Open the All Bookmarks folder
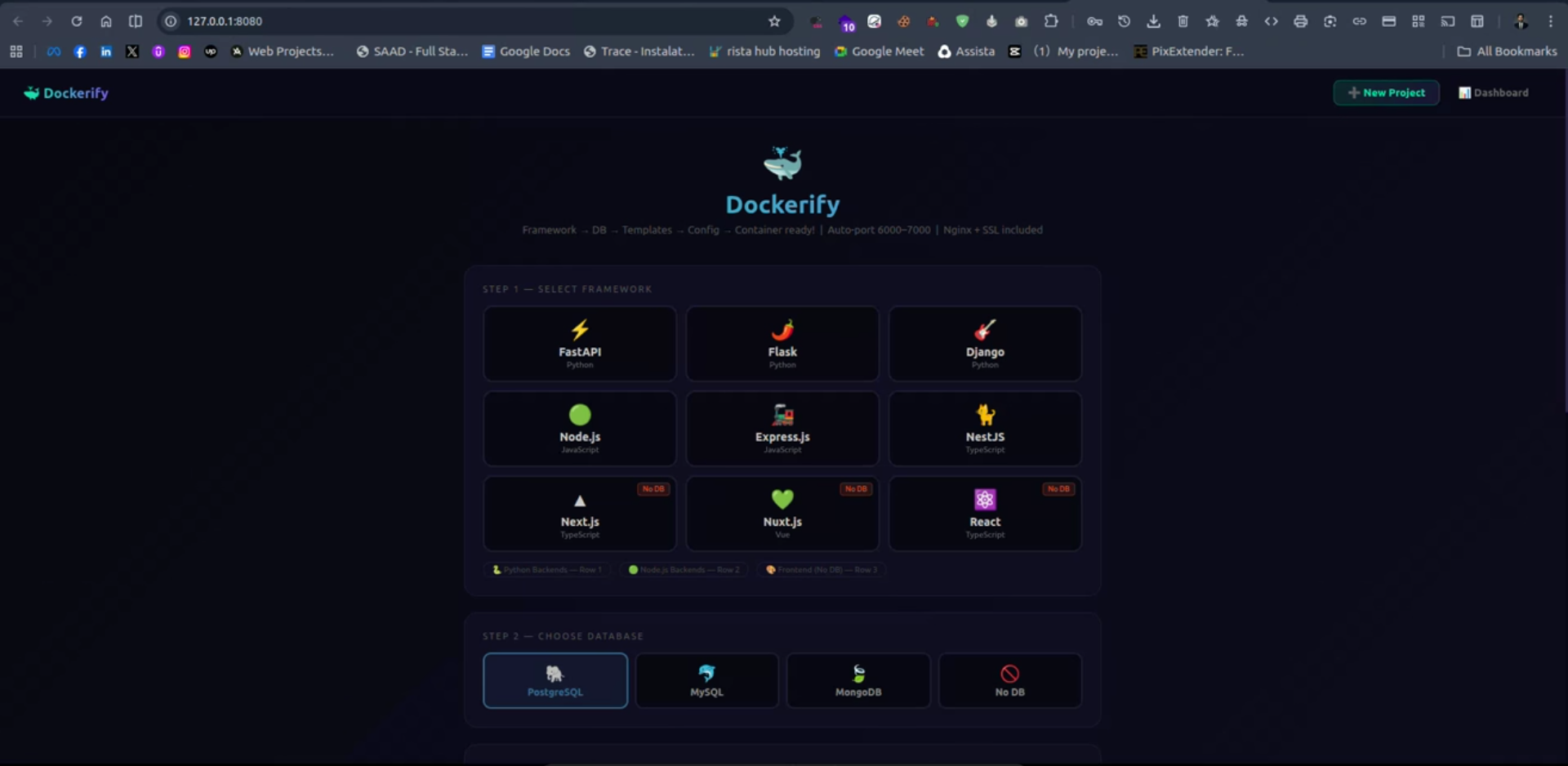1568x766 pixels. 1508,51
